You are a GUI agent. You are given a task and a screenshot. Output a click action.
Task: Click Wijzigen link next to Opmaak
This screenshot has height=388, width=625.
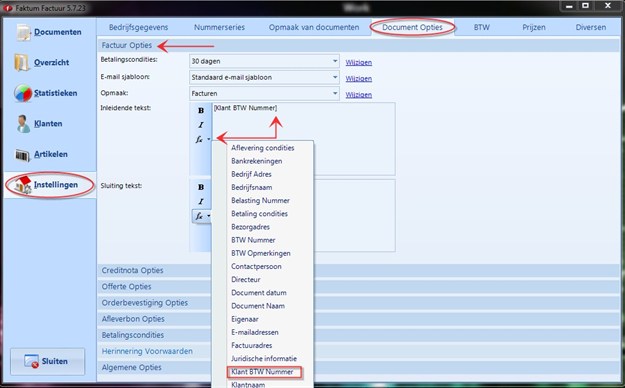[359, 95]
